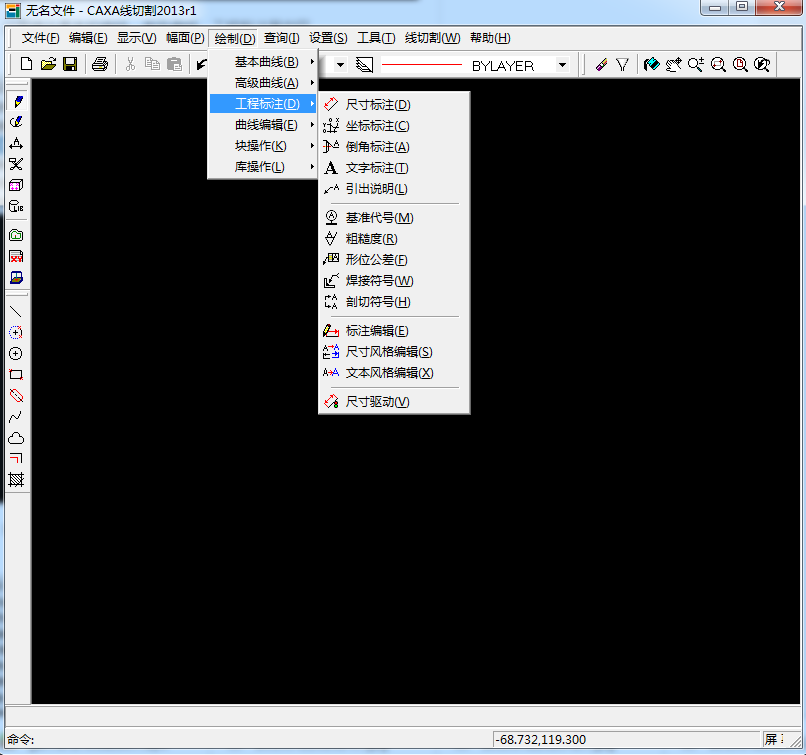Expand the 基本曲线(B) submenu
Viewport: 806px width, 755px height.
coord(263,62)
